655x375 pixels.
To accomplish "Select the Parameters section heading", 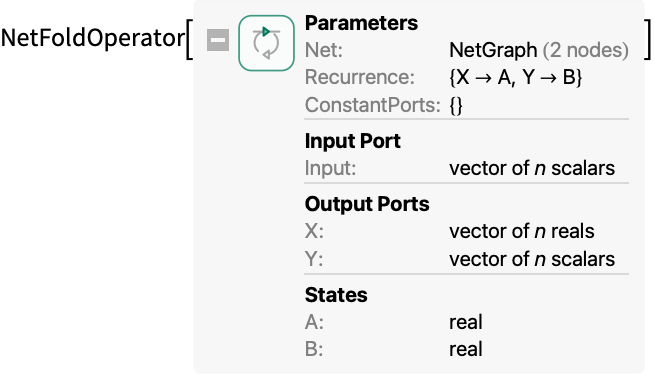I will pyautogui.click(x=361, y=23).
